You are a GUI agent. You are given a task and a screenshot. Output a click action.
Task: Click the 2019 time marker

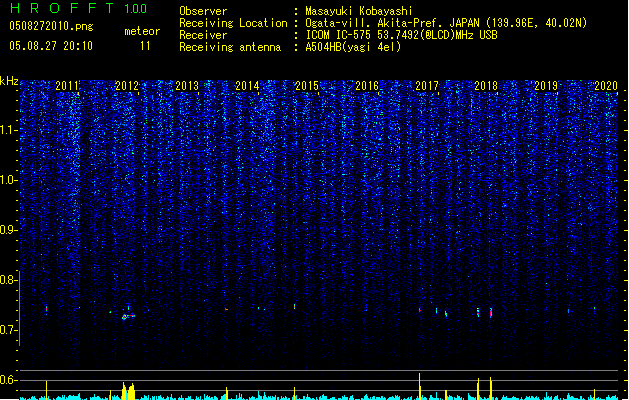546,86
